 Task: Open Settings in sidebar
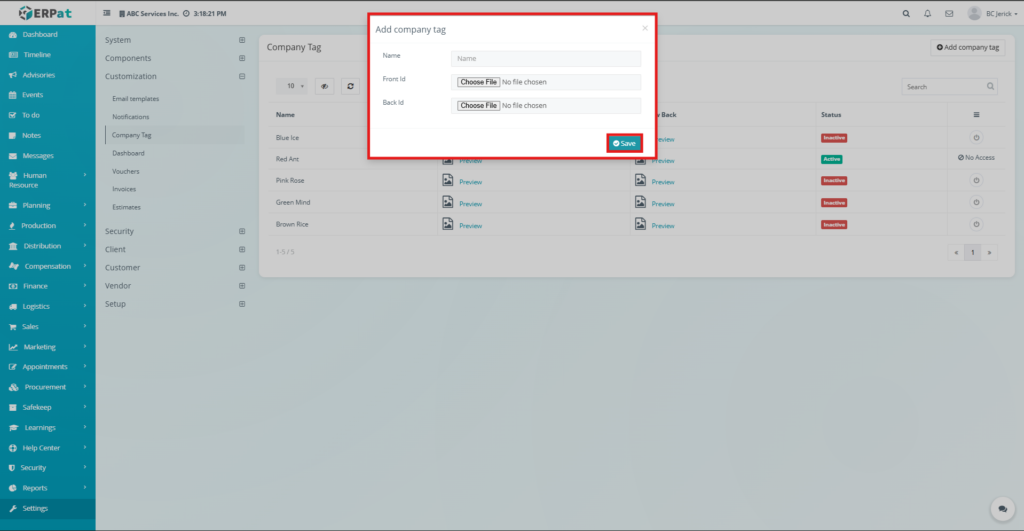tap(48, 508)
